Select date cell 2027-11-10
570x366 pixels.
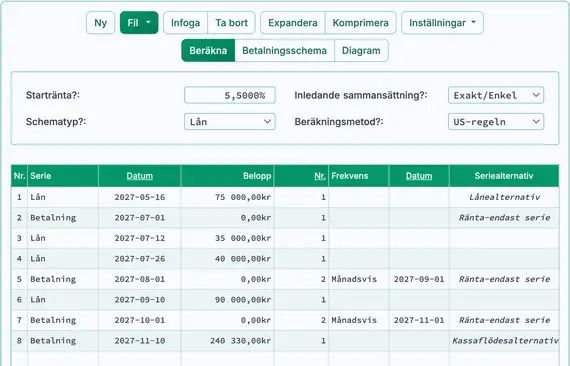pos(140,341)
